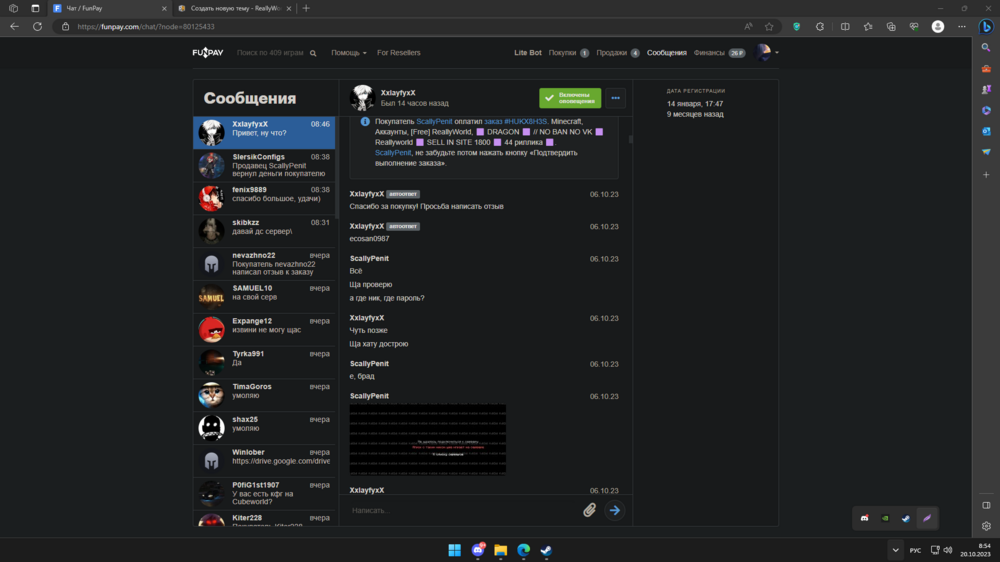Click the sidebar plus add icon
1000x562 pixels.
click(x=986, y=175)
